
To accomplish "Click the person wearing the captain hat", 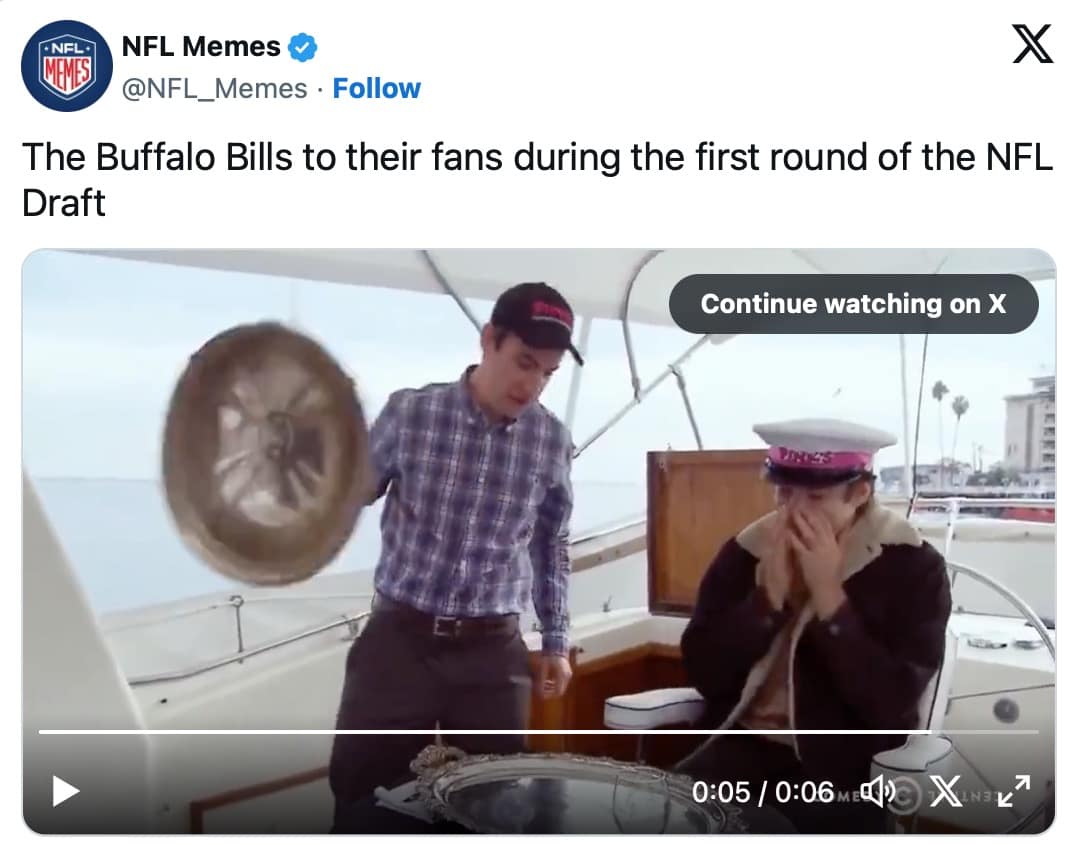I will tap(820, 590).
